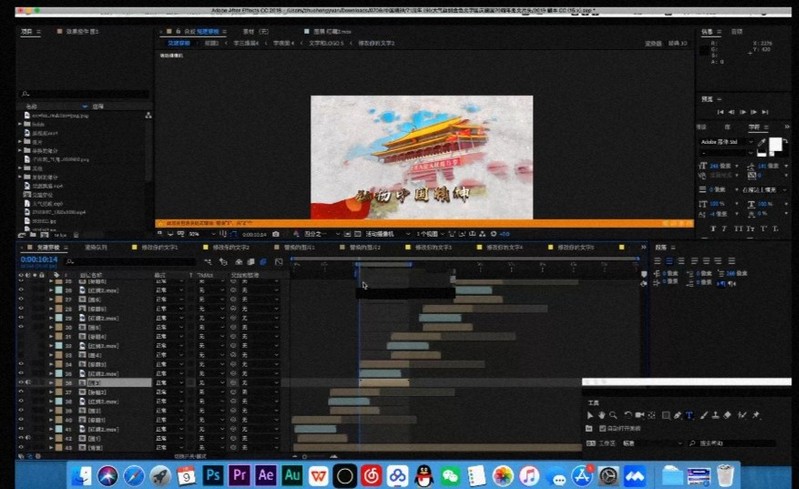Click the Project panel search field
The image size is (799, 489).
80,94
